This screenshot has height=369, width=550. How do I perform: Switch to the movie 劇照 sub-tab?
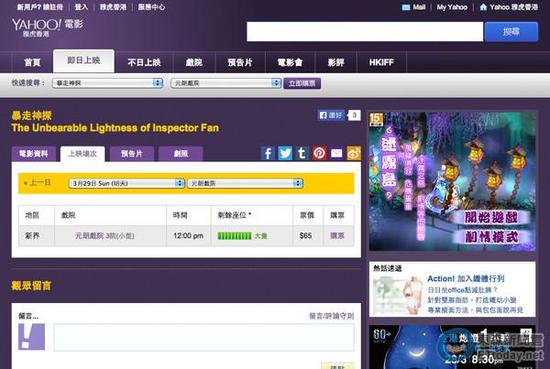[x=181, y=154]
